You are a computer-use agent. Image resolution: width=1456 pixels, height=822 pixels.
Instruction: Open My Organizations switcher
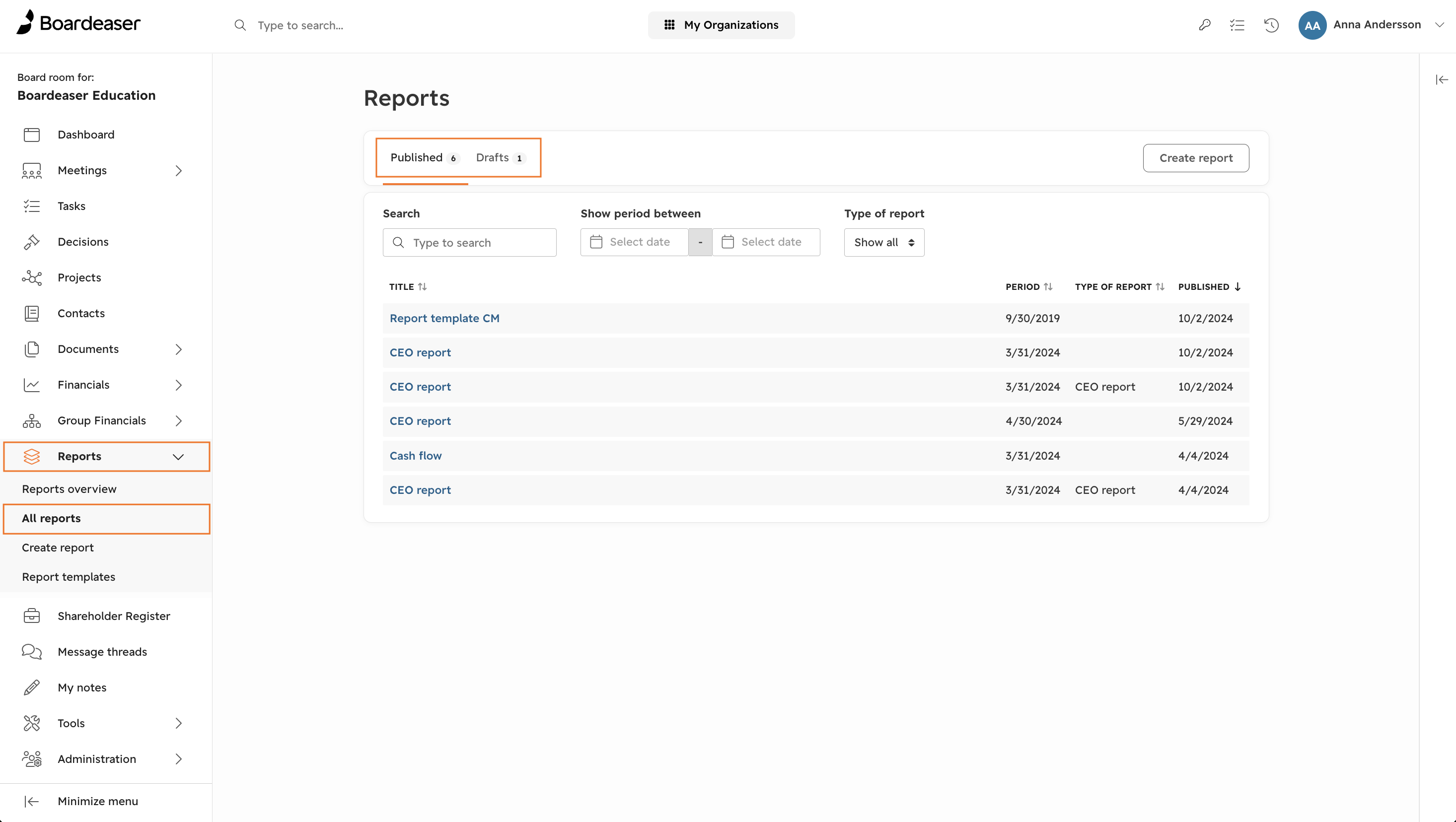click(x=721, y=25)
